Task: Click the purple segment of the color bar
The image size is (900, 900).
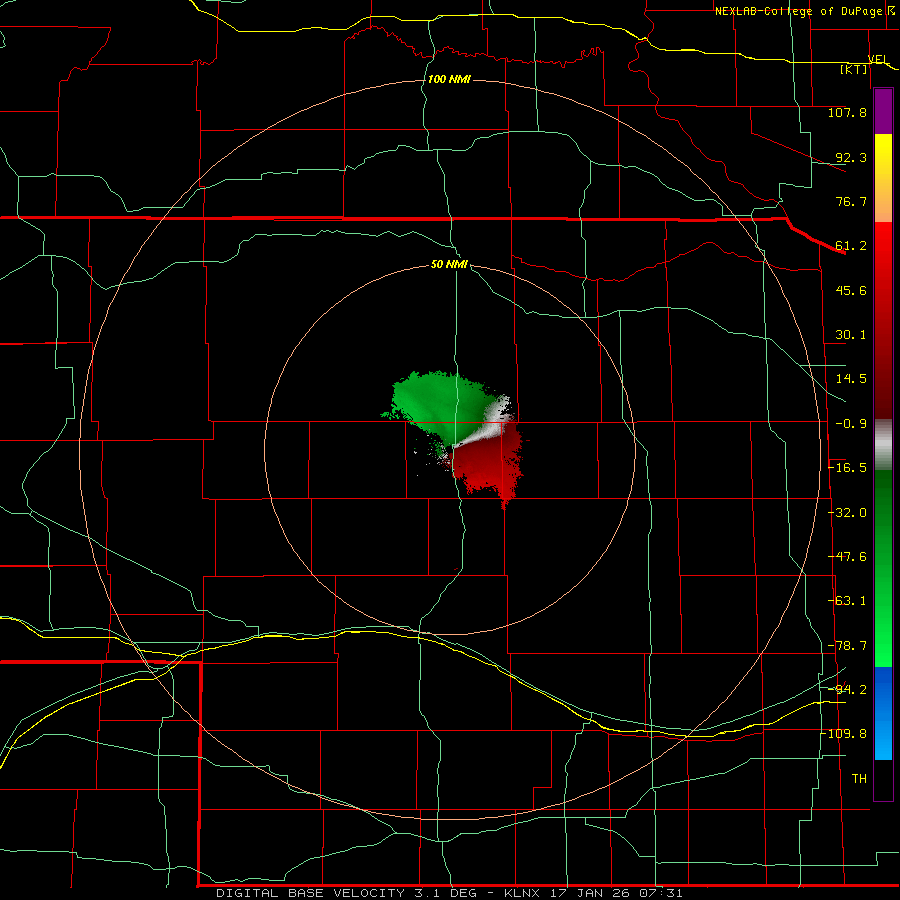Action: (x=883, y=111)
